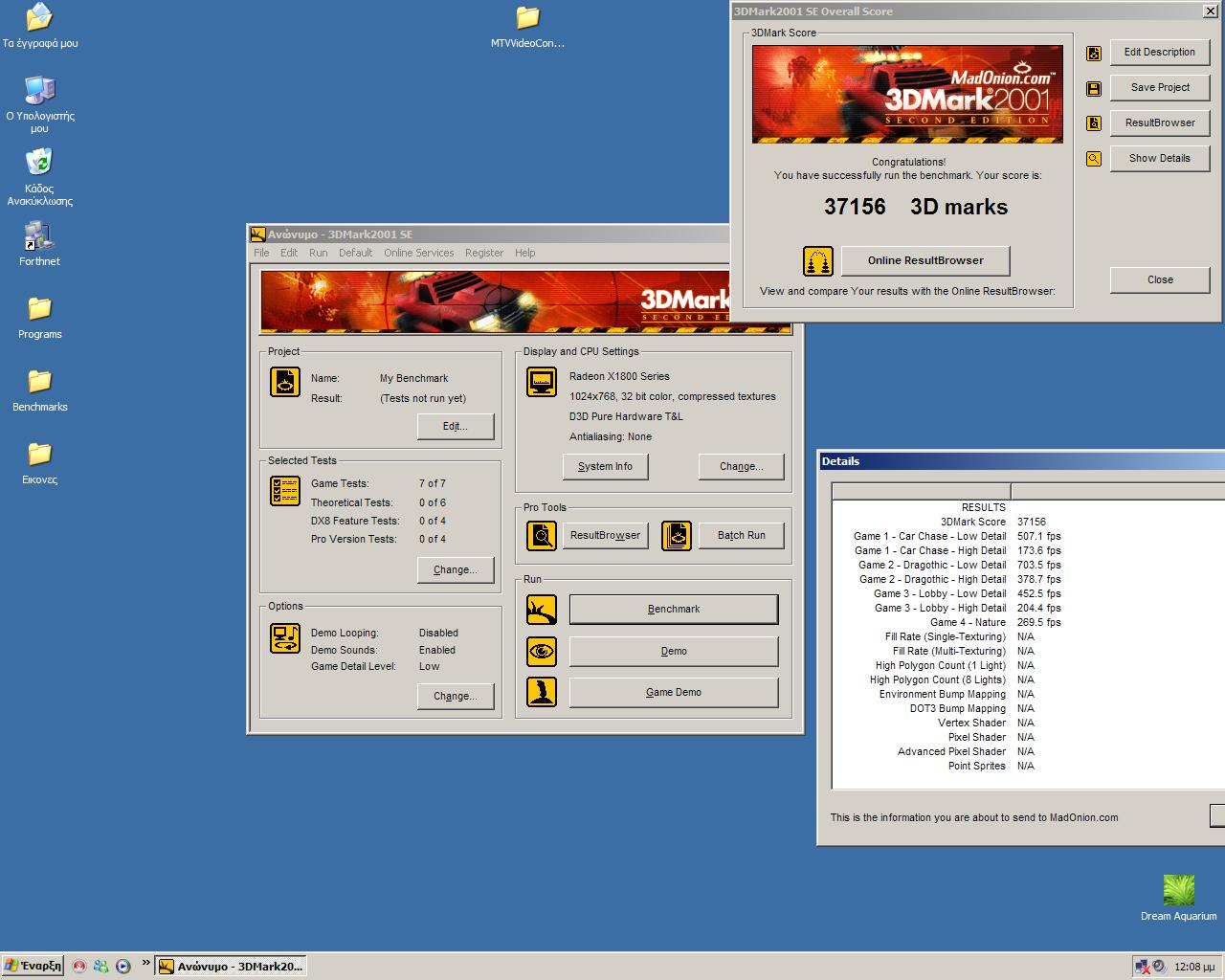Click the Save Project floppy icon
Screen dimensions: 1225x980
(x=1094, y=89)
